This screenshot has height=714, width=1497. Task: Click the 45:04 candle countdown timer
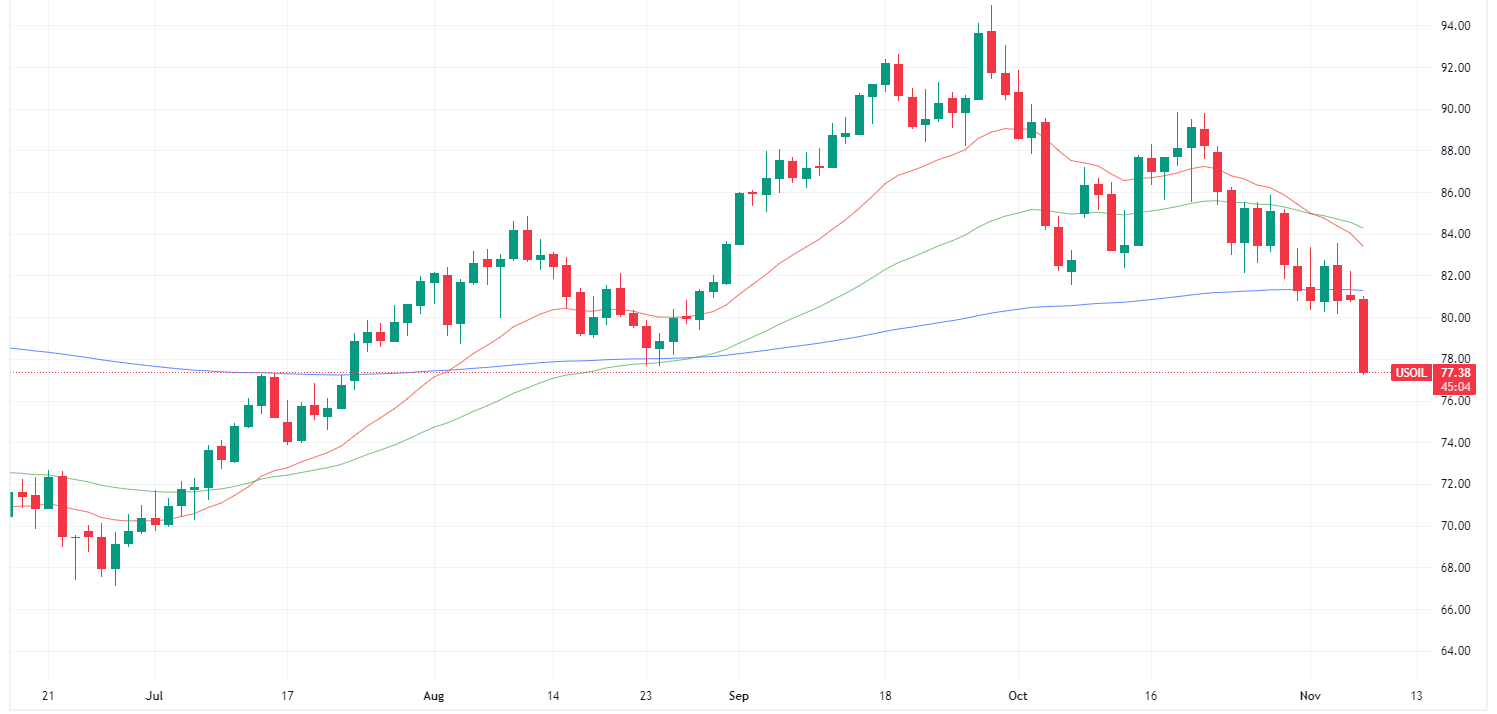point(1454,386)
